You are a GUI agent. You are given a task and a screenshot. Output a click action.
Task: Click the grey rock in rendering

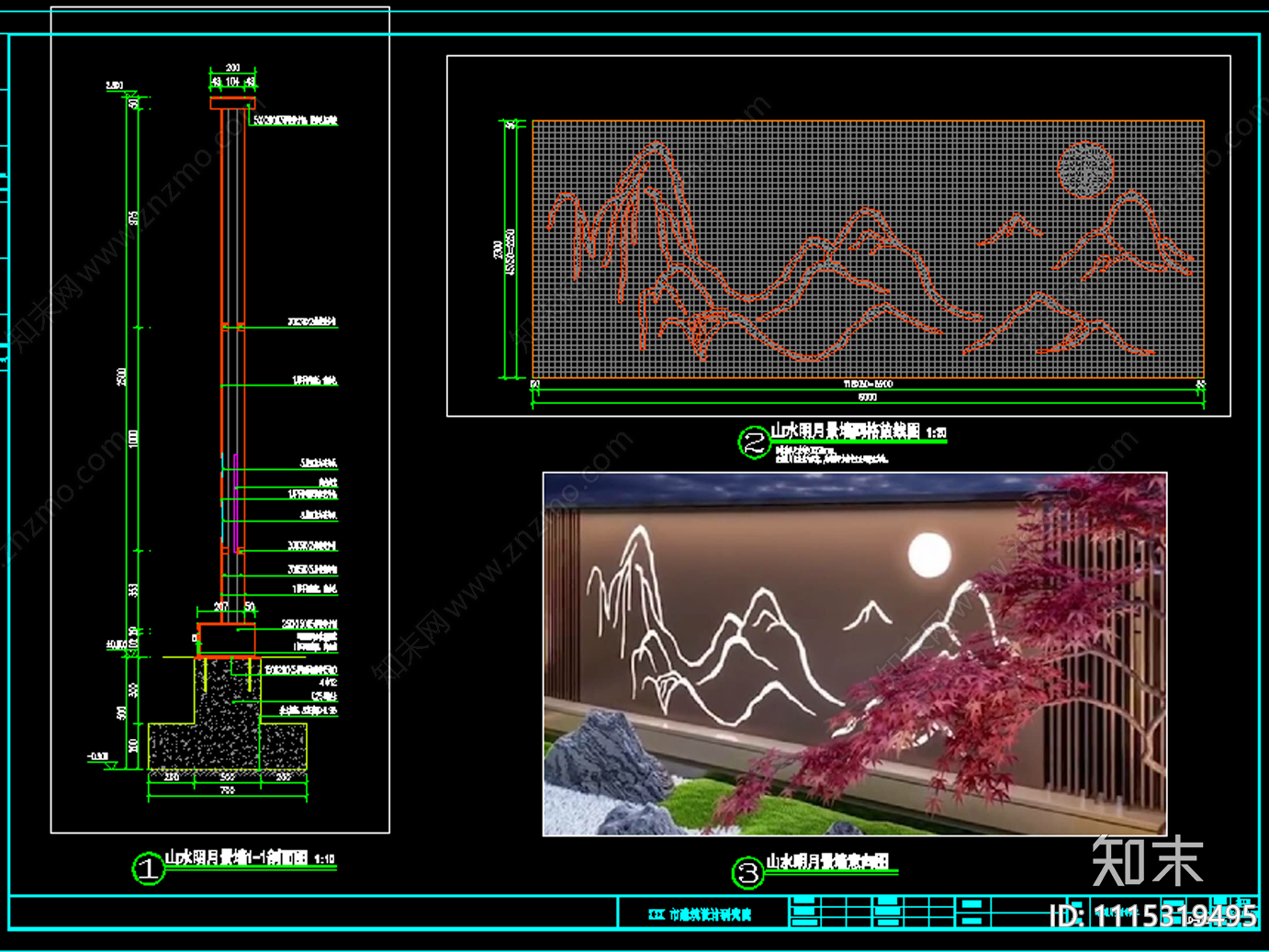606,757
